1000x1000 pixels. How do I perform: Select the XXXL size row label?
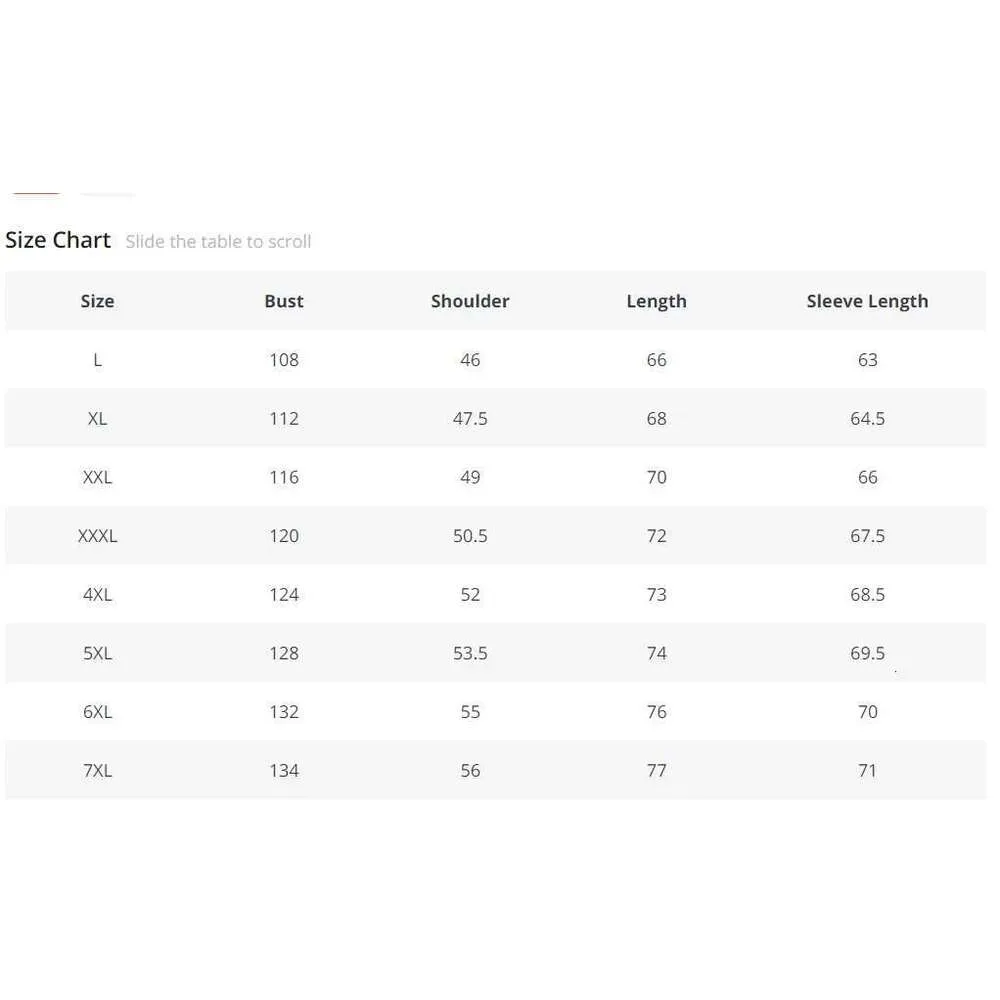(x=98, y=536)
